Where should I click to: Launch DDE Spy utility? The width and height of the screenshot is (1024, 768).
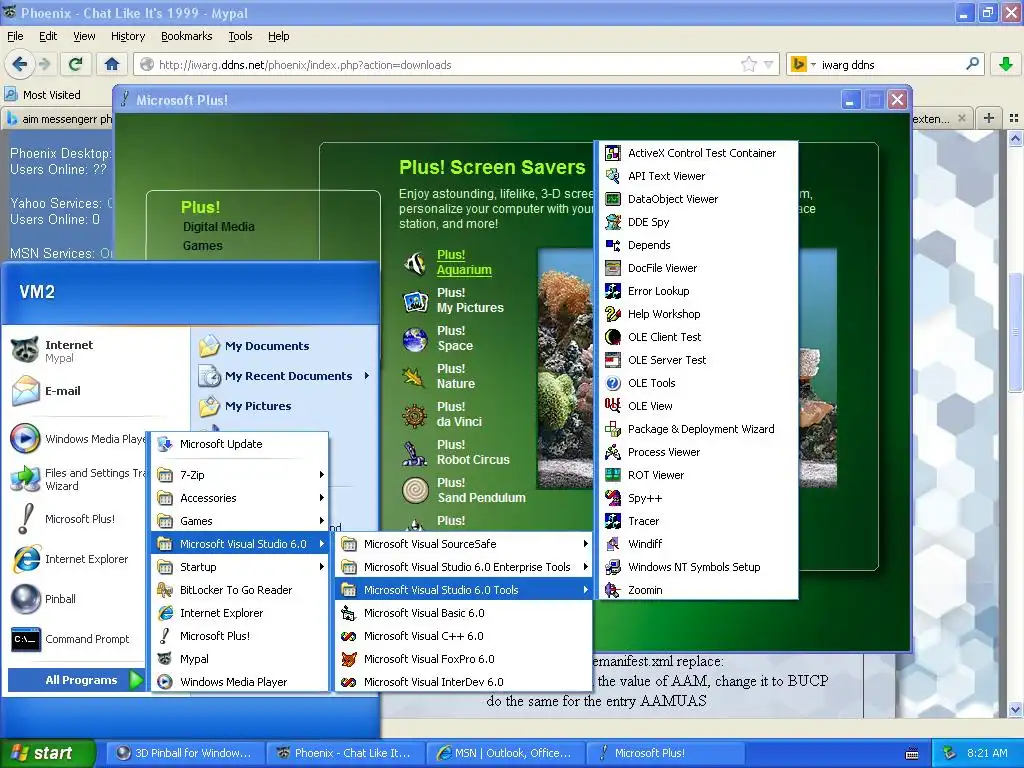698,222
